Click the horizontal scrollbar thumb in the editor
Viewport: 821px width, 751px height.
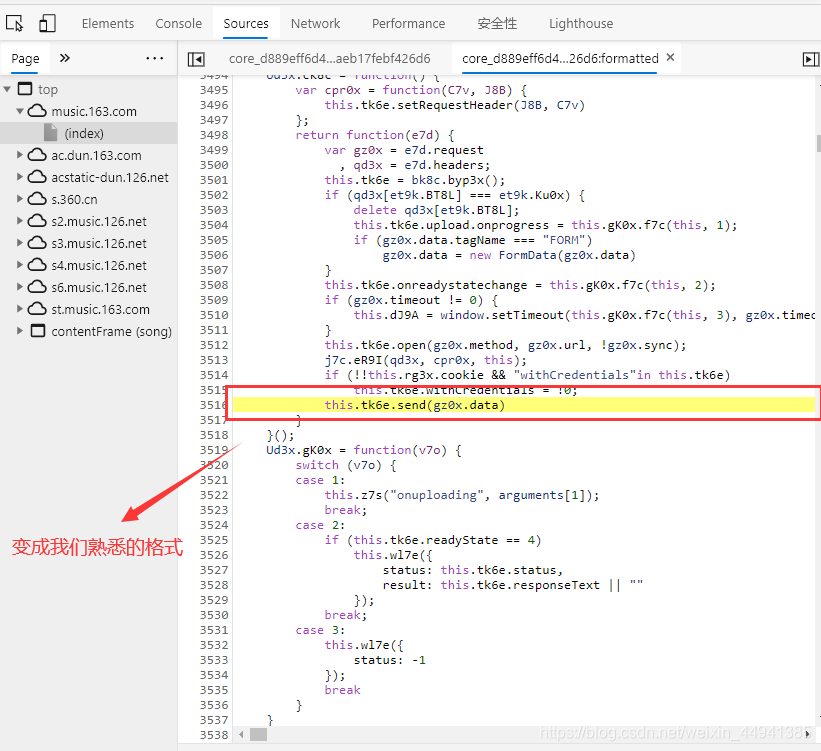[x=258, y=734]
